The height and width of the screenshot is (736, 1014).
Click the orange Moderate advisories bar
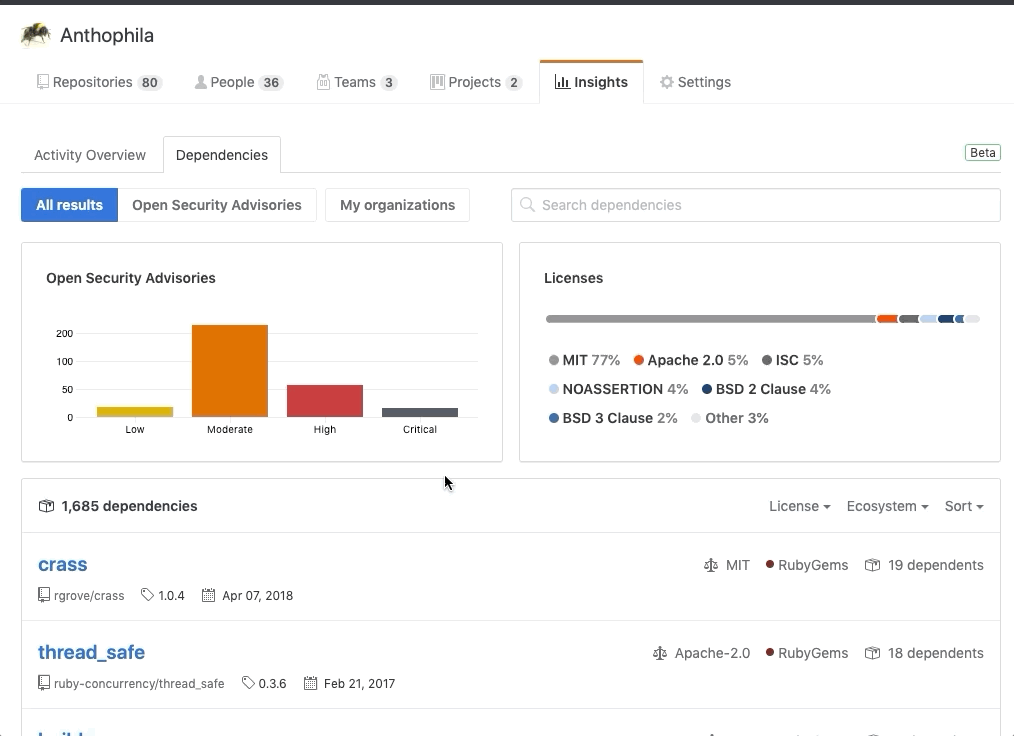[230, 371]
